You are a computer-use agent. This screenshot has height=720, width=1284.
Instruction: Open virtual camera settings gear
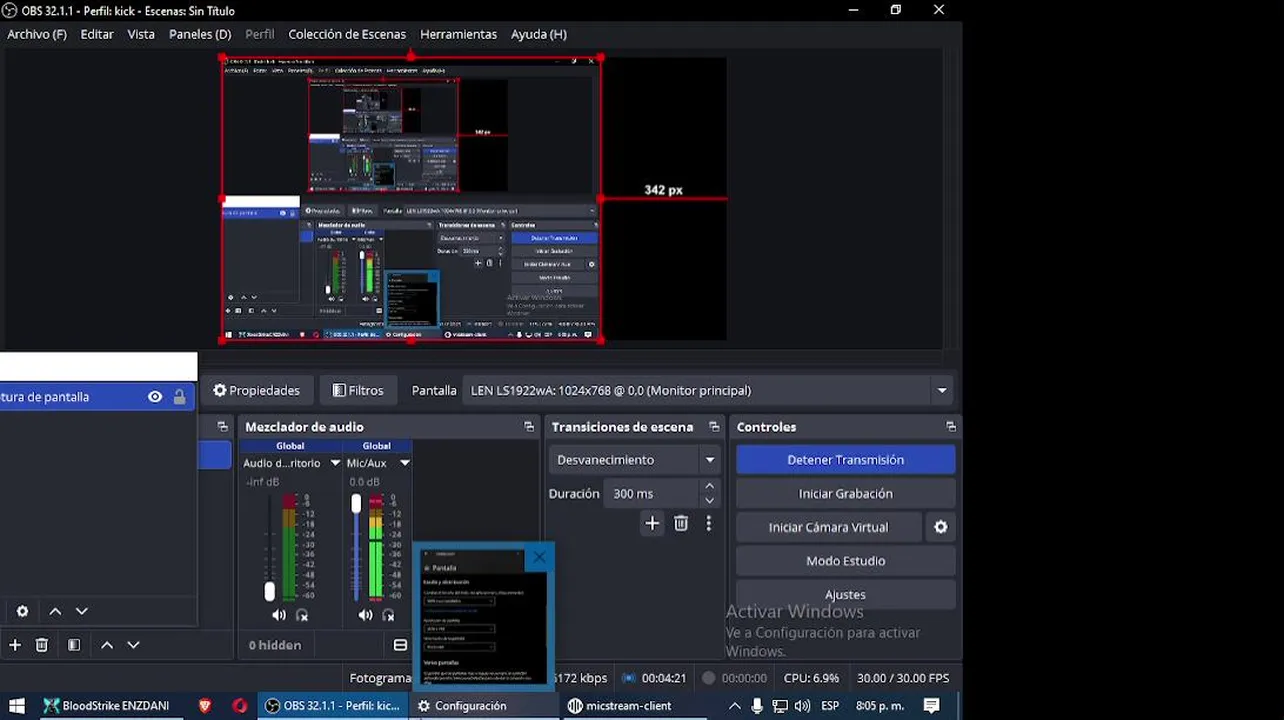[940, 527]
